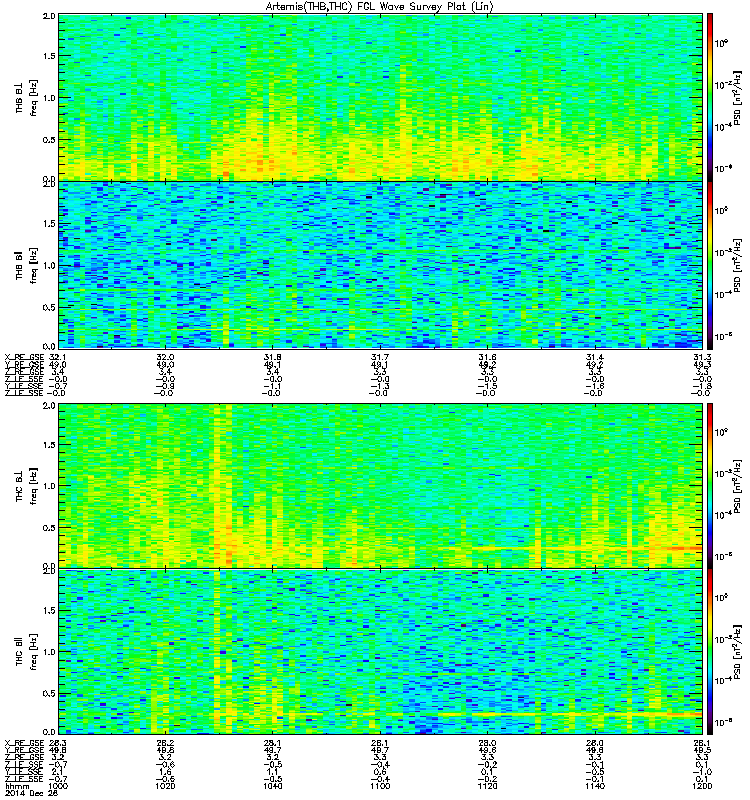The width and height of the screenshot is (750, 800).
Task: Click the "0.5" frequency tick of the THB B-parallel panel
Action: point(49,308)
